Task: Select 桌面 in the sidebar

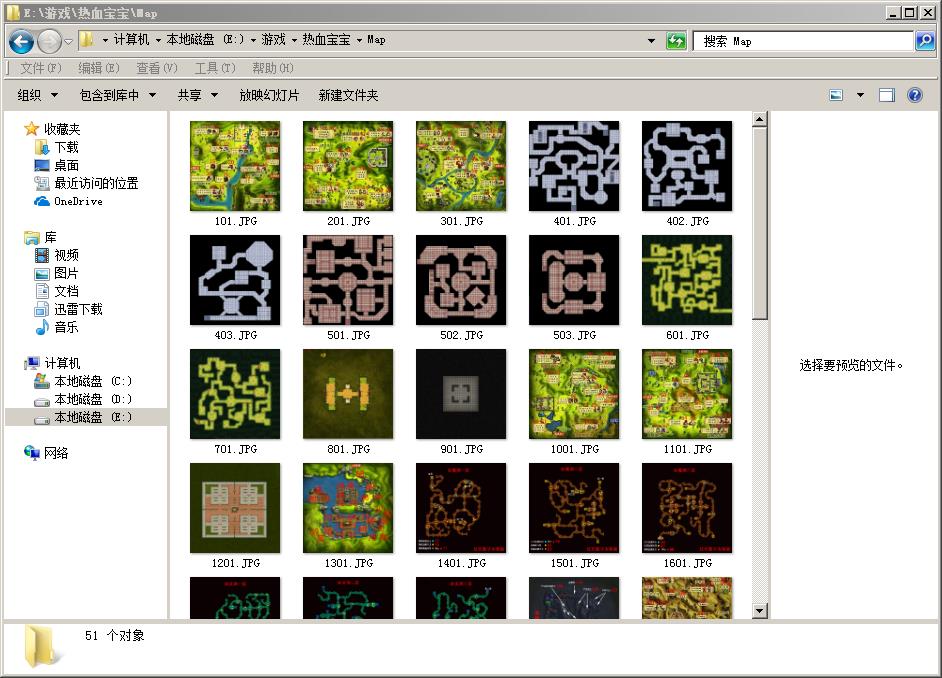Action: pos(66,165)
